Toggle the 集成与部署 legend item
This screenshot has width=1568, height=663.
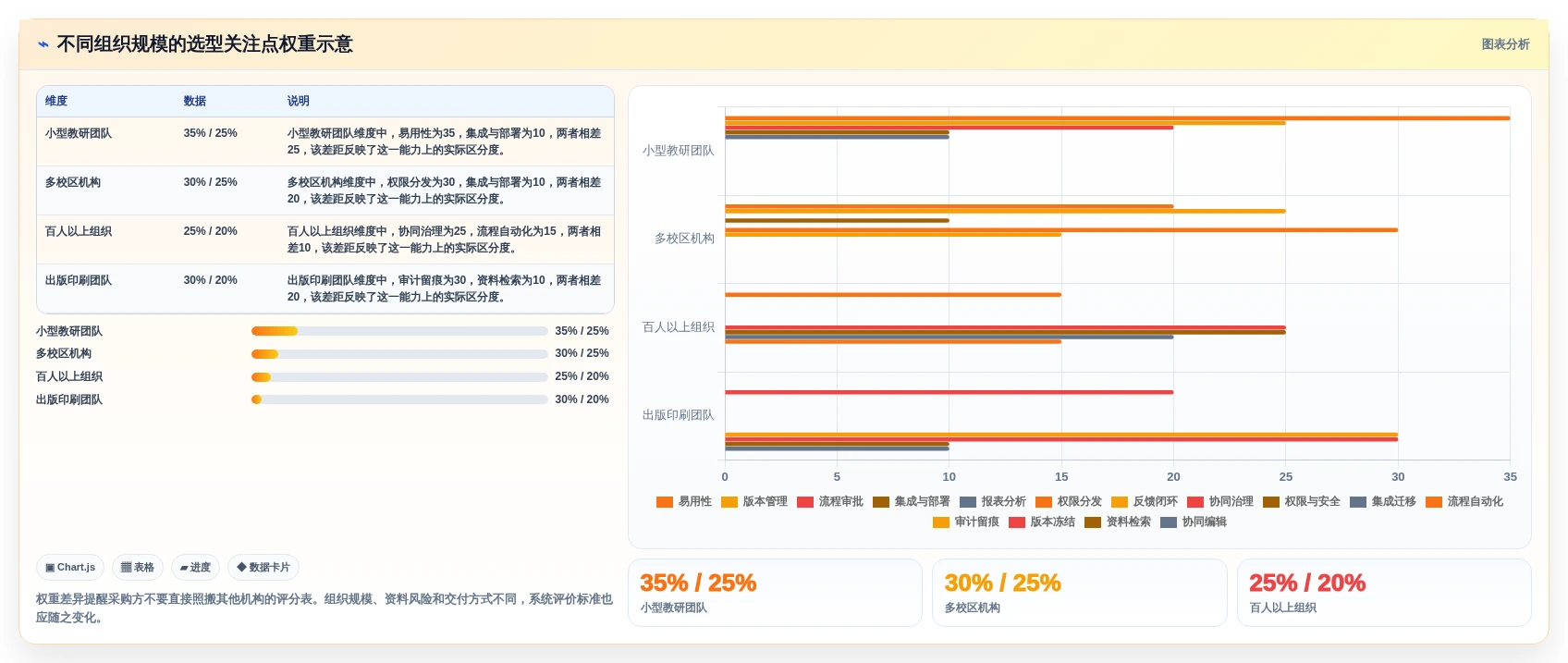912,501
